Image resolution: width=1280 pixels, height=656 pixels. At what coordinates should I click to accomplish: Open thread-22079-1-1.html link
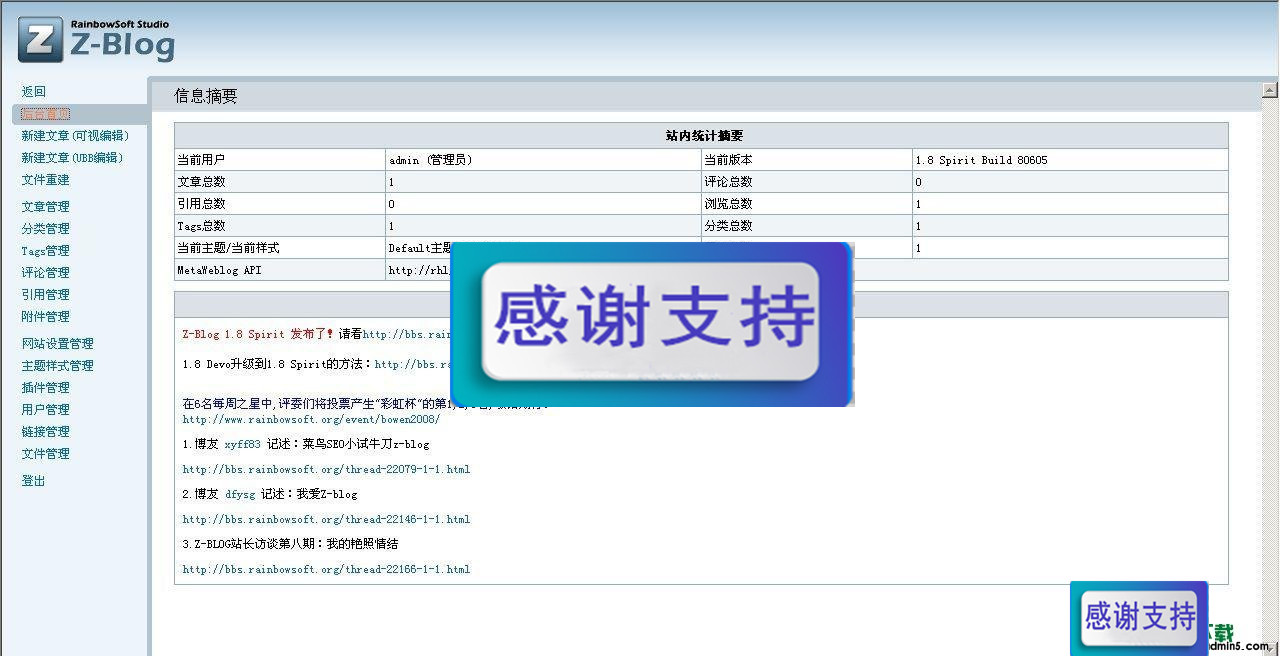(326, 470)
